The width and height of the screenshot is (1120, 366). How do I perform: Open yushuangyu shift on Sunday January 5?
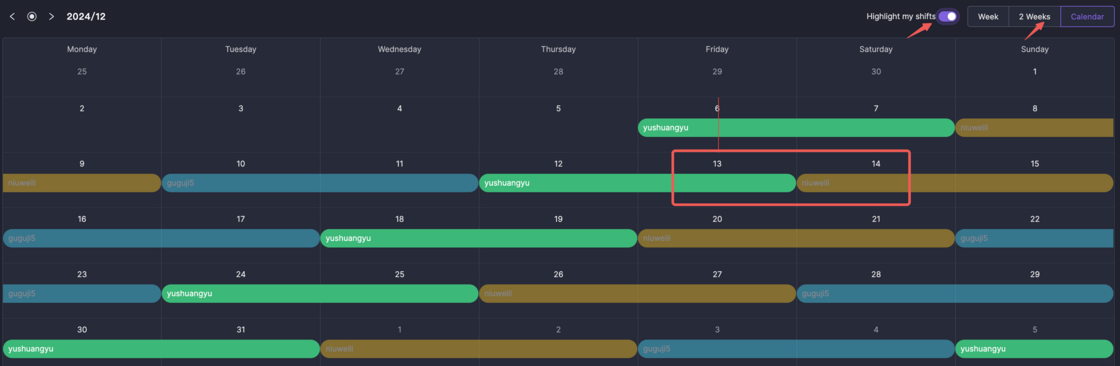point(1034,349)
